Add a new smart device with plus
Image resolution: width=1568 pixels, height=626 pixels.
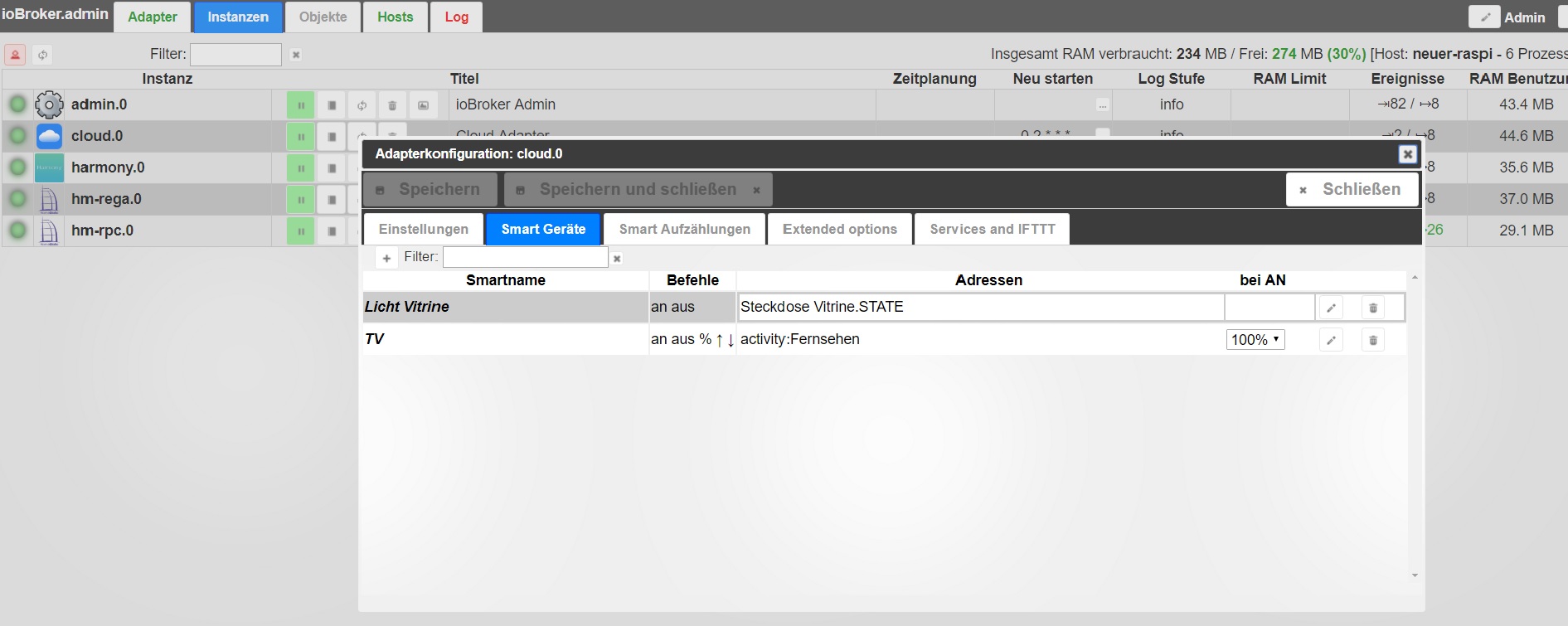pos(386,258)
